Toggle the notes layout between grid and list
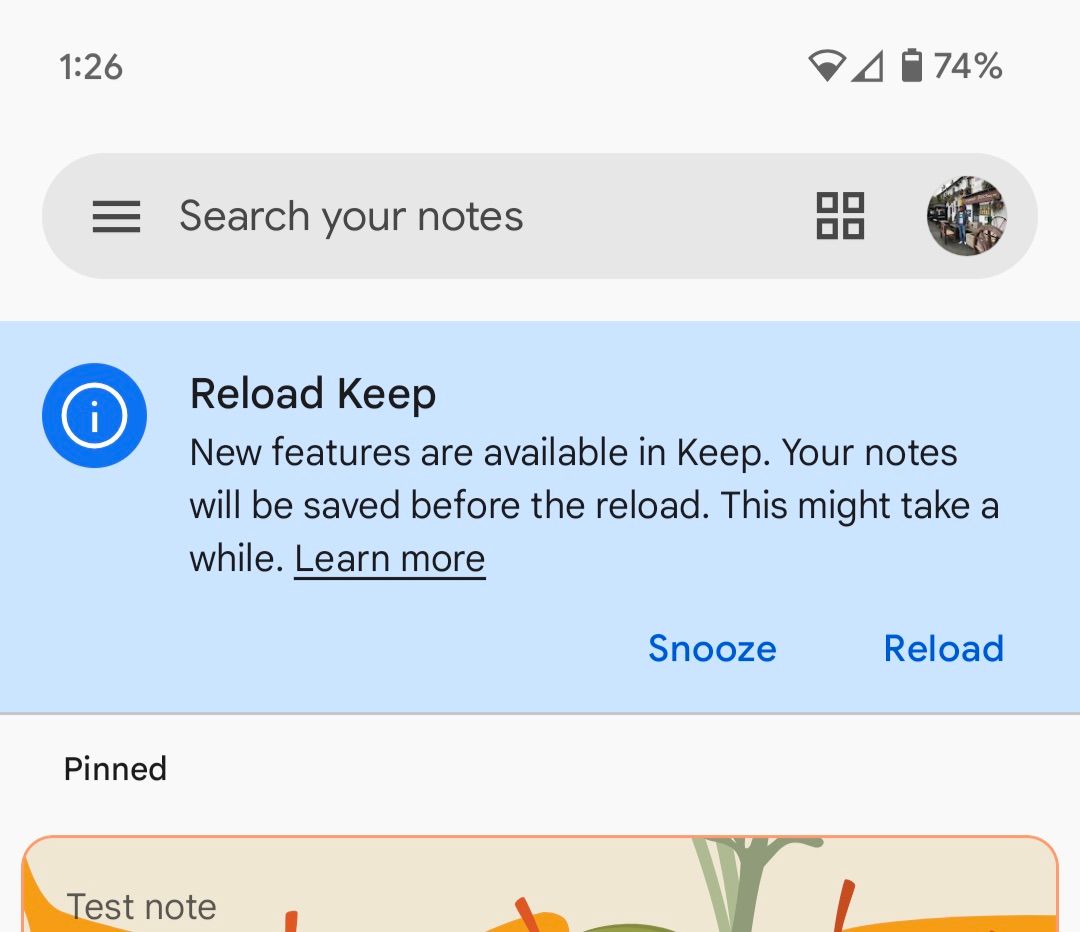 838,216
